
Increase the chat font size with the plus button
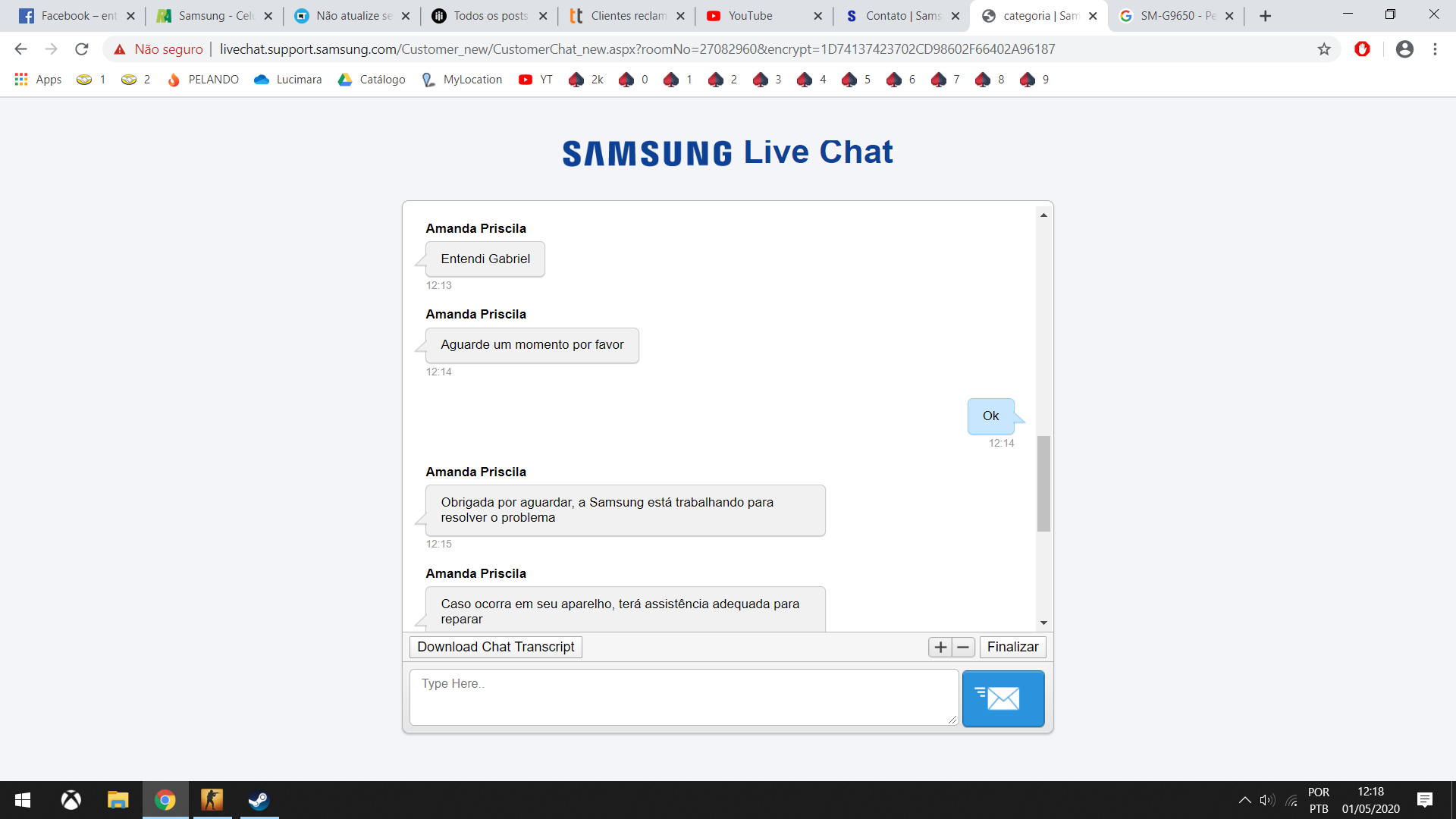[940, 647]
